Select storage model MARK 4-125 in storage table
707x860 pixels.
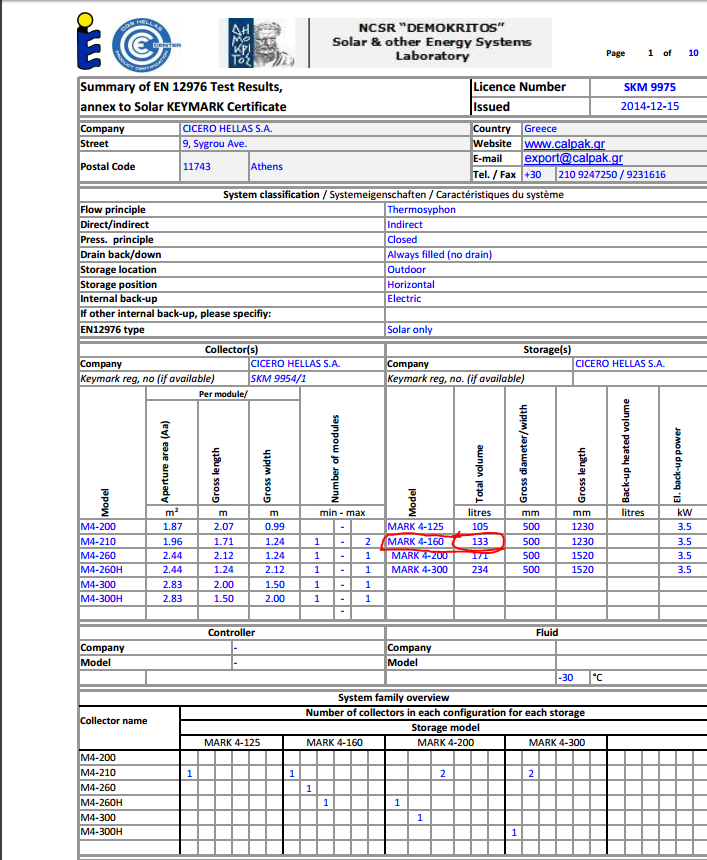pos(415,527)
